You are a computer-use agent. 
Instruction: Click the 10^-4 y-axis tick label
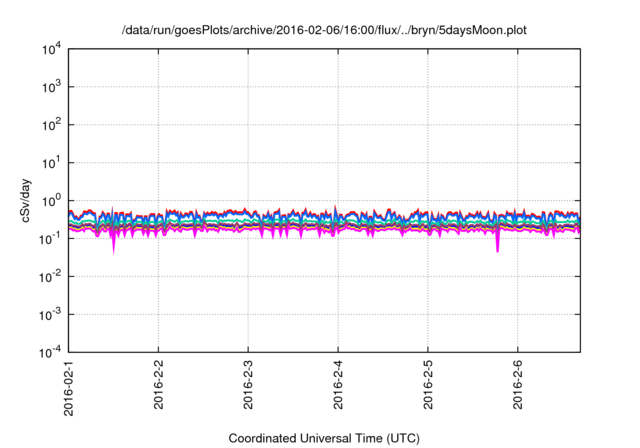[50, 352]
